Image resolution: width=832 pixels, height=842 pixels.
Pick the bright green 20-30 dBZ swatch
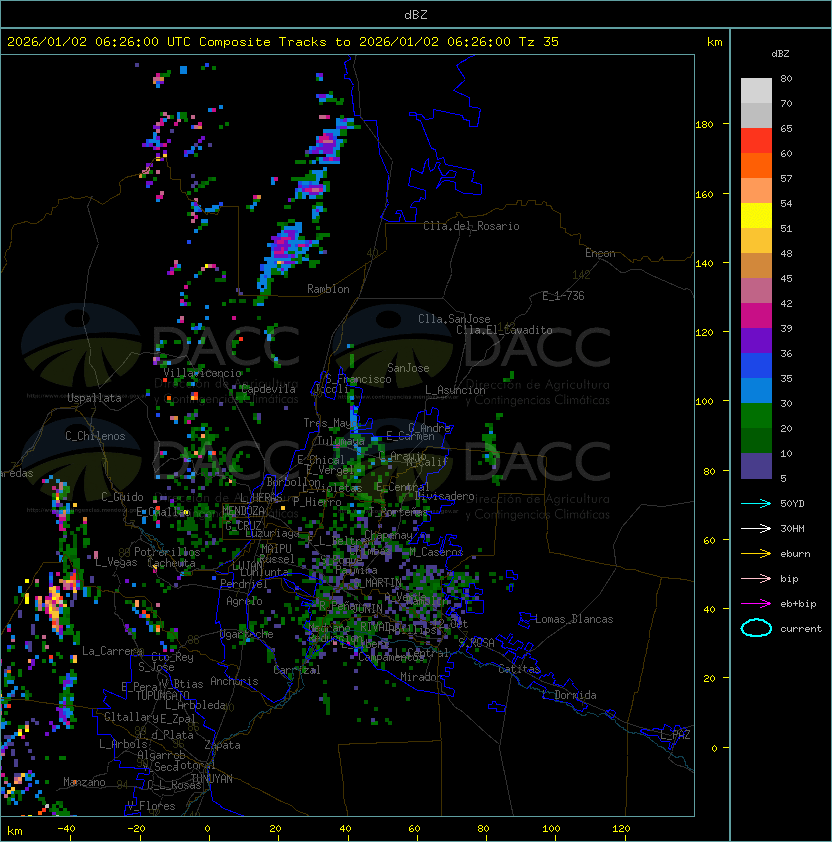(756, 416)
